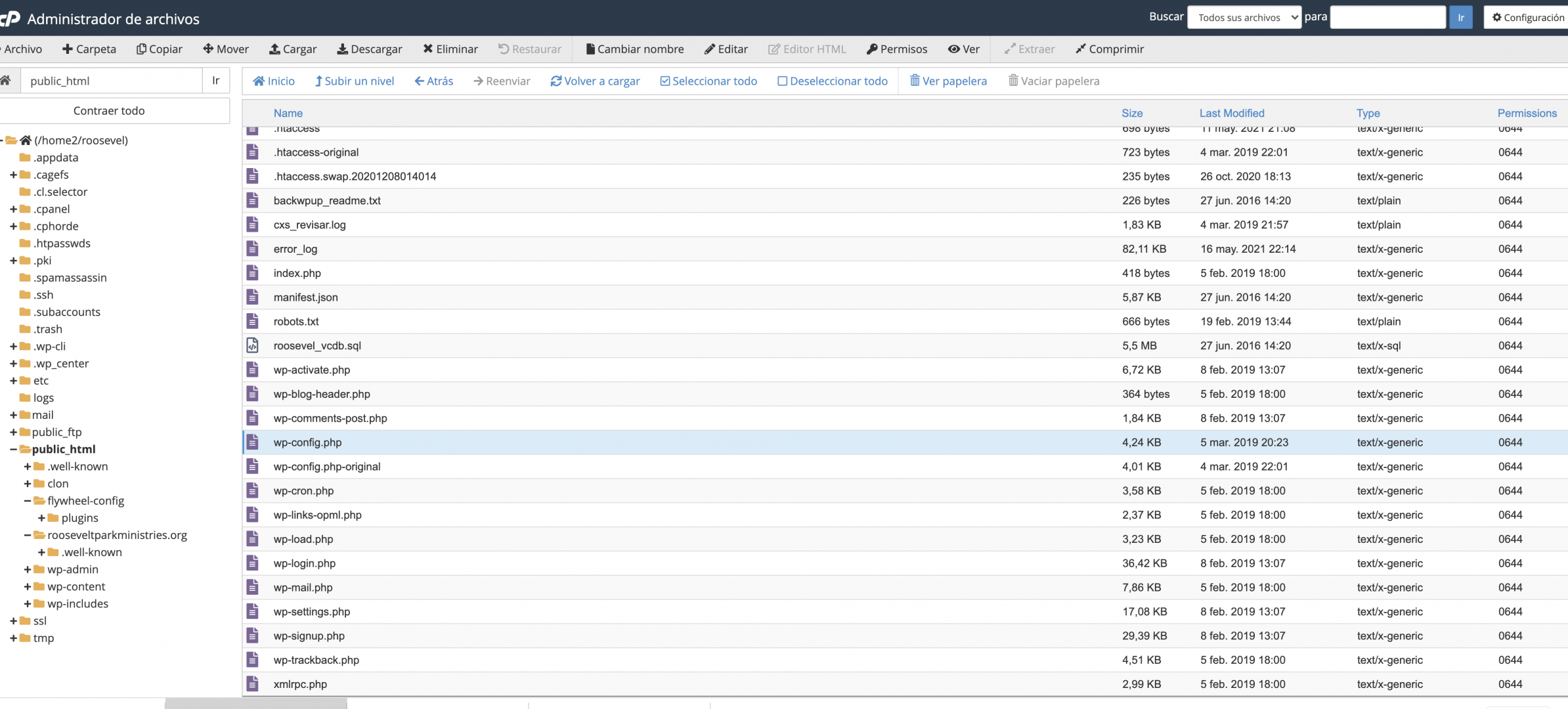
Task: Sort by Permissions column
Action: pos(1527,113)
